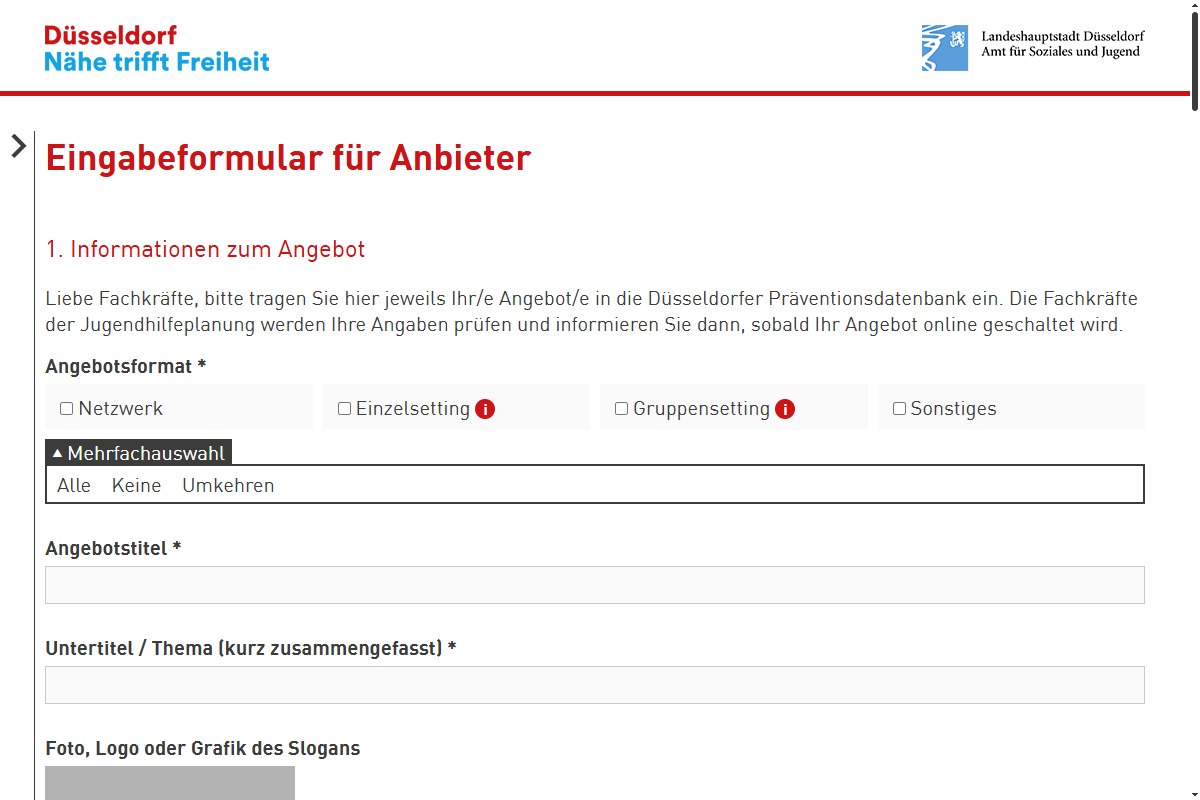Select the Sonstiges checkbox
The width and height of the screenshot is (1200, 800).
point(899,409)
